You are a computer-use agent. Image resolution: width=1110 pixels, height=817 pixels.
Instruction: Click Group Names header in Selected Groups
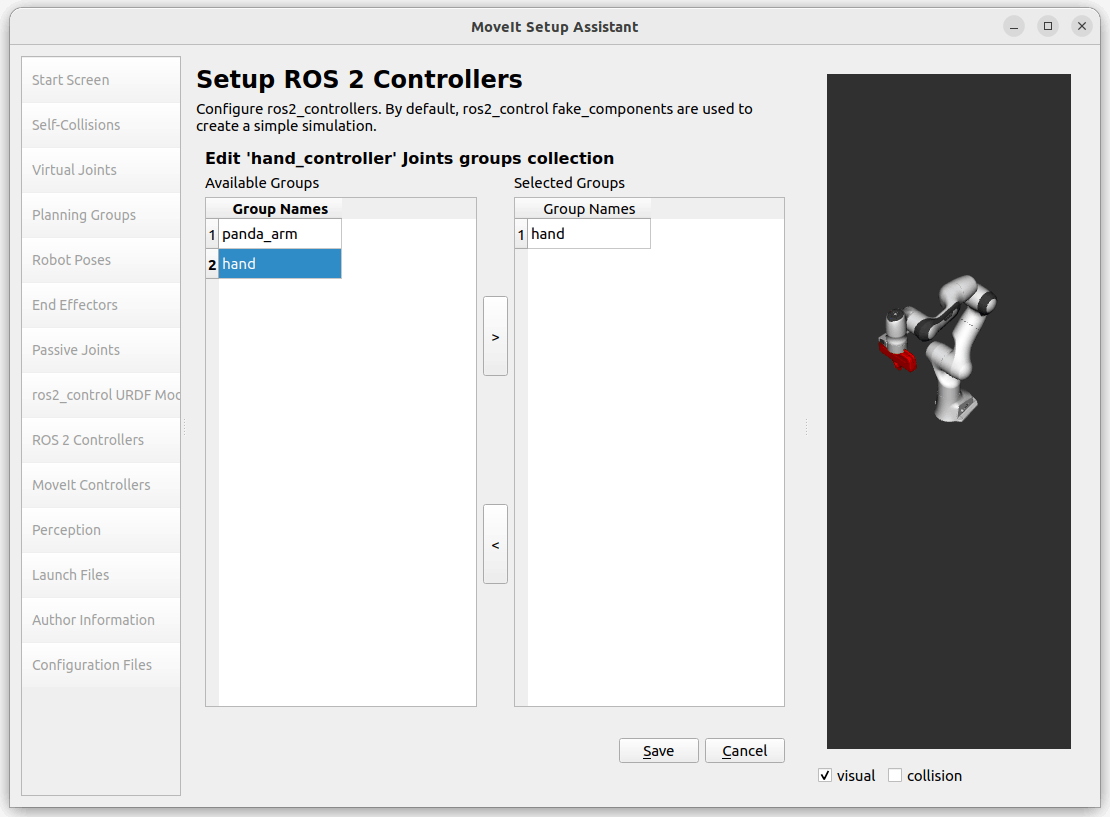(589, 209)
